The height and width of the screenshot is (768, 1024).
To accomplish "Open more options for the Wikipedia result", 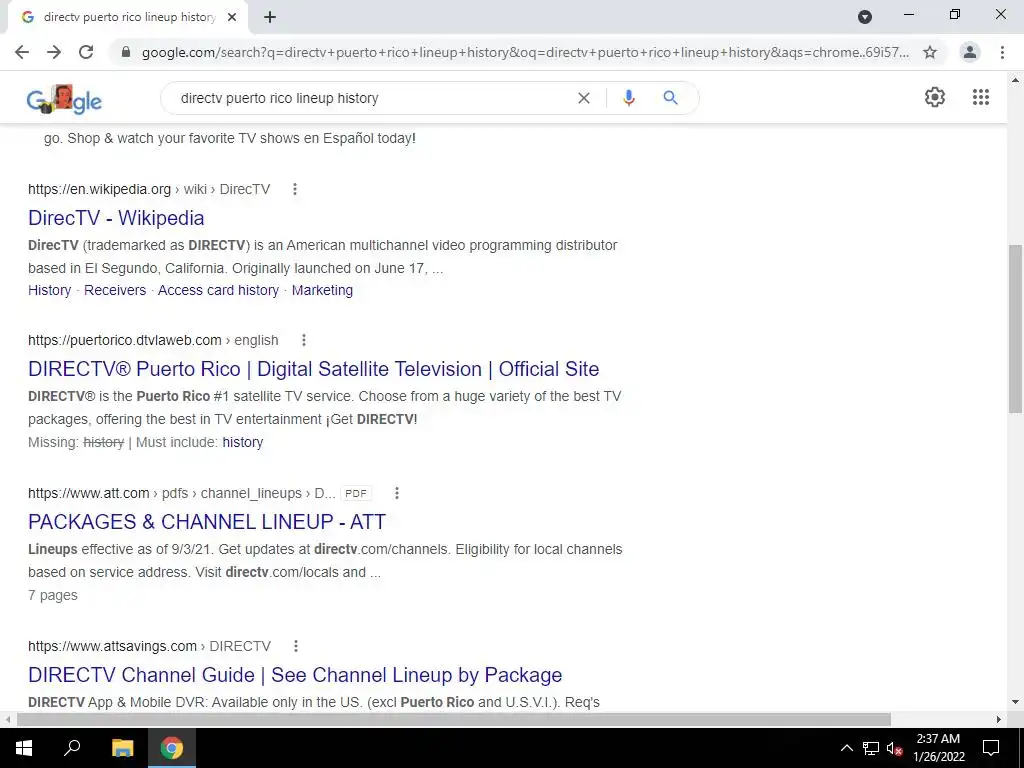I will pyautogui.click(x=295, y=189).
